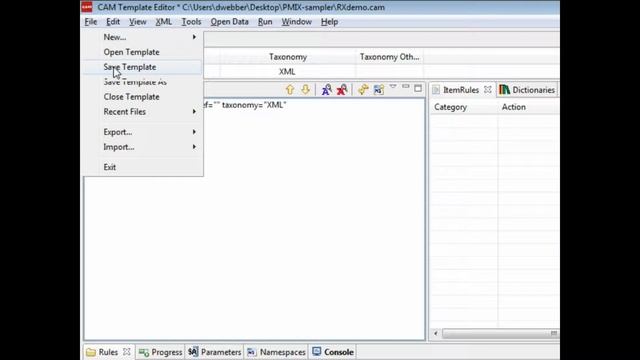Close the ItemRules tab with its X
This screenshot has width=640, height=360.
488,89
